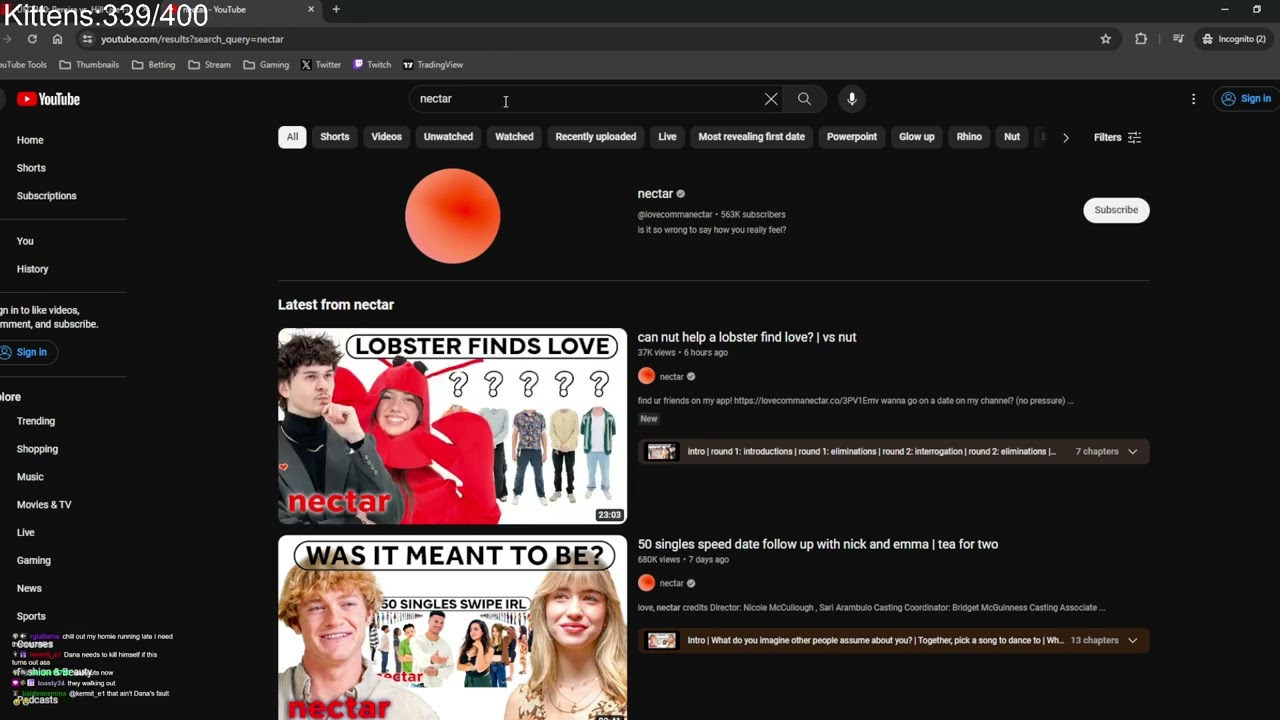Close the current YouTube tab

point(311,9)
